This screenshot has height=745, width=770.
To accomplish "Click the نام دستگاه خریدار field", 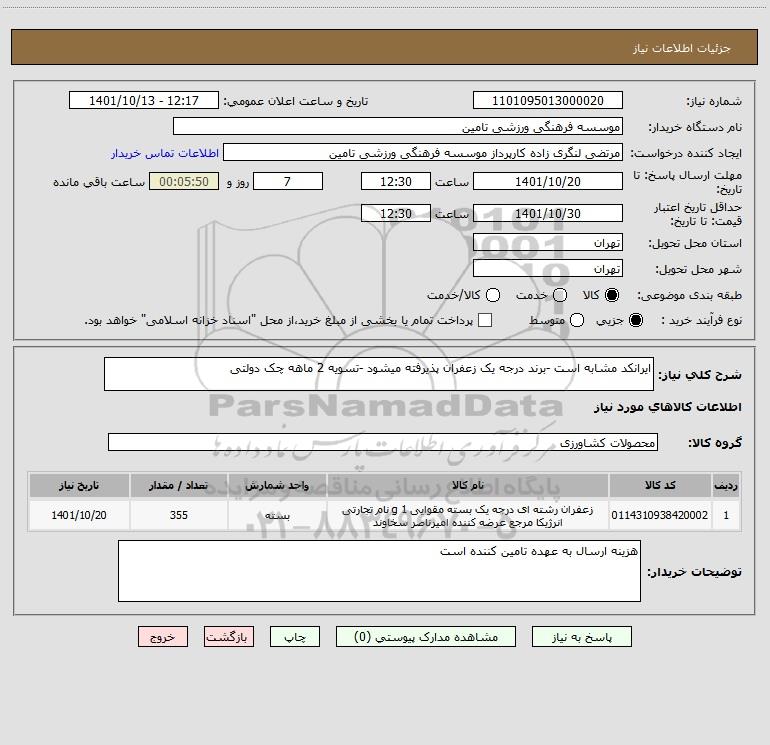I will click(398, 126).
